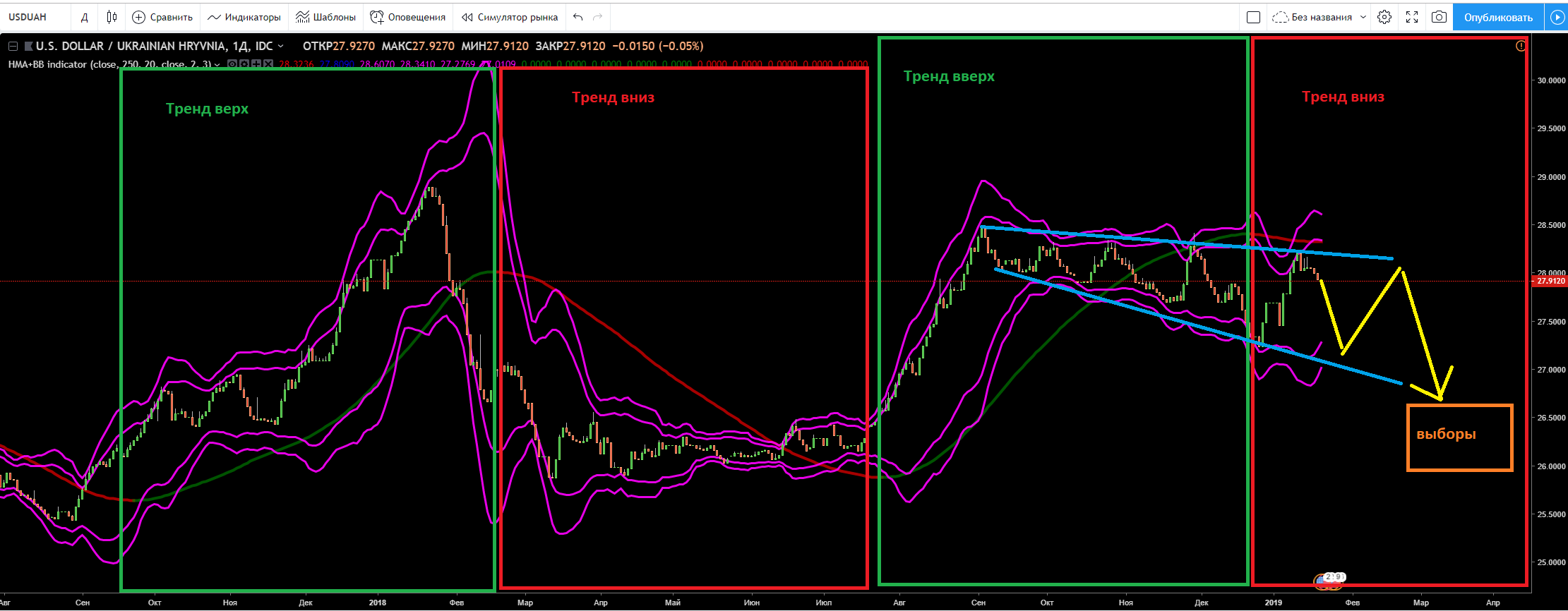Image resolution: width=1568 pixels, height=611 pixels.
Task: Click the 30.0000 price axis label
Action: pyautogui.click(x=1550, y=80)
